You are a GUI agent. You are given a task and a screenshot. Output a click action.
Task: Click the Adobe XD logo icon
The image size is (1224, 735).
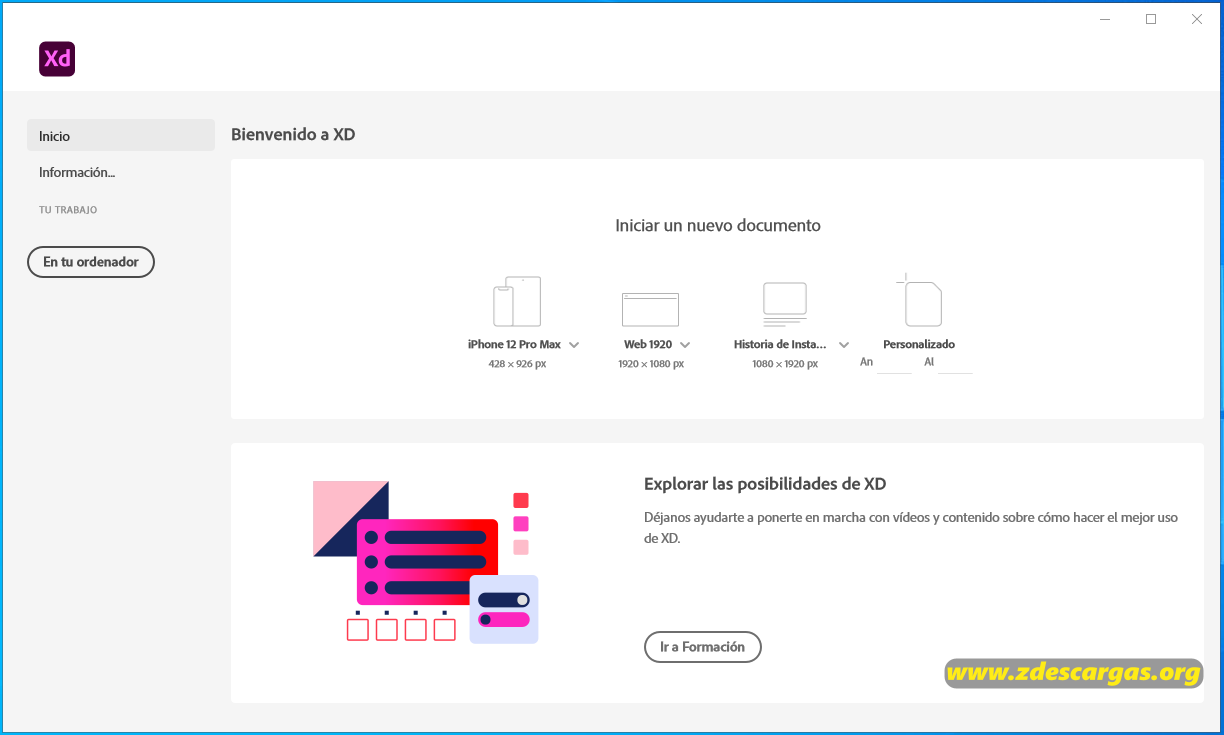[x=57, y=59]
